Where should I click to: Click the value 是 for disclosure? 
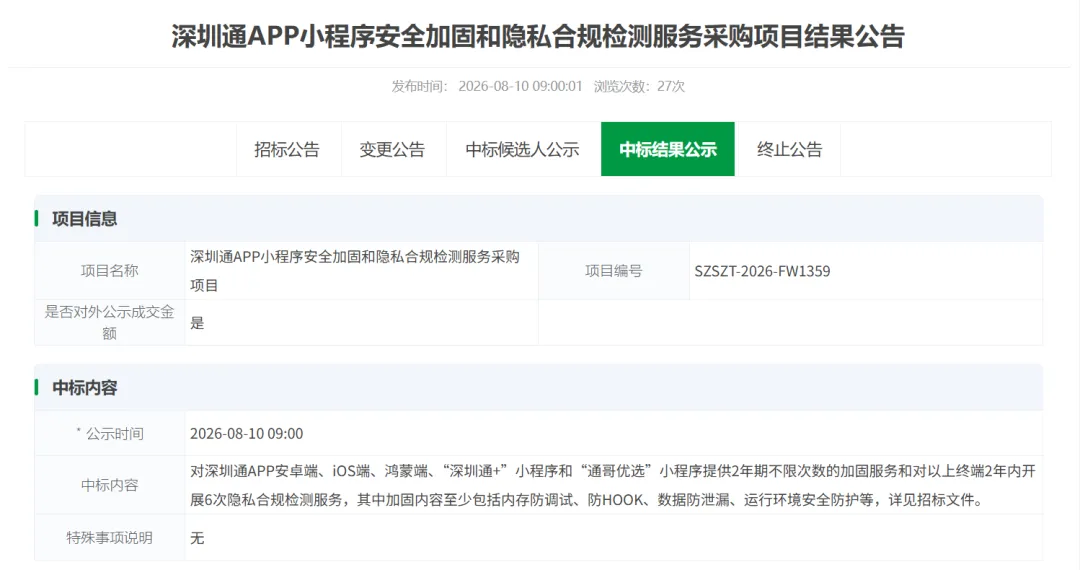tap(198, 323)
